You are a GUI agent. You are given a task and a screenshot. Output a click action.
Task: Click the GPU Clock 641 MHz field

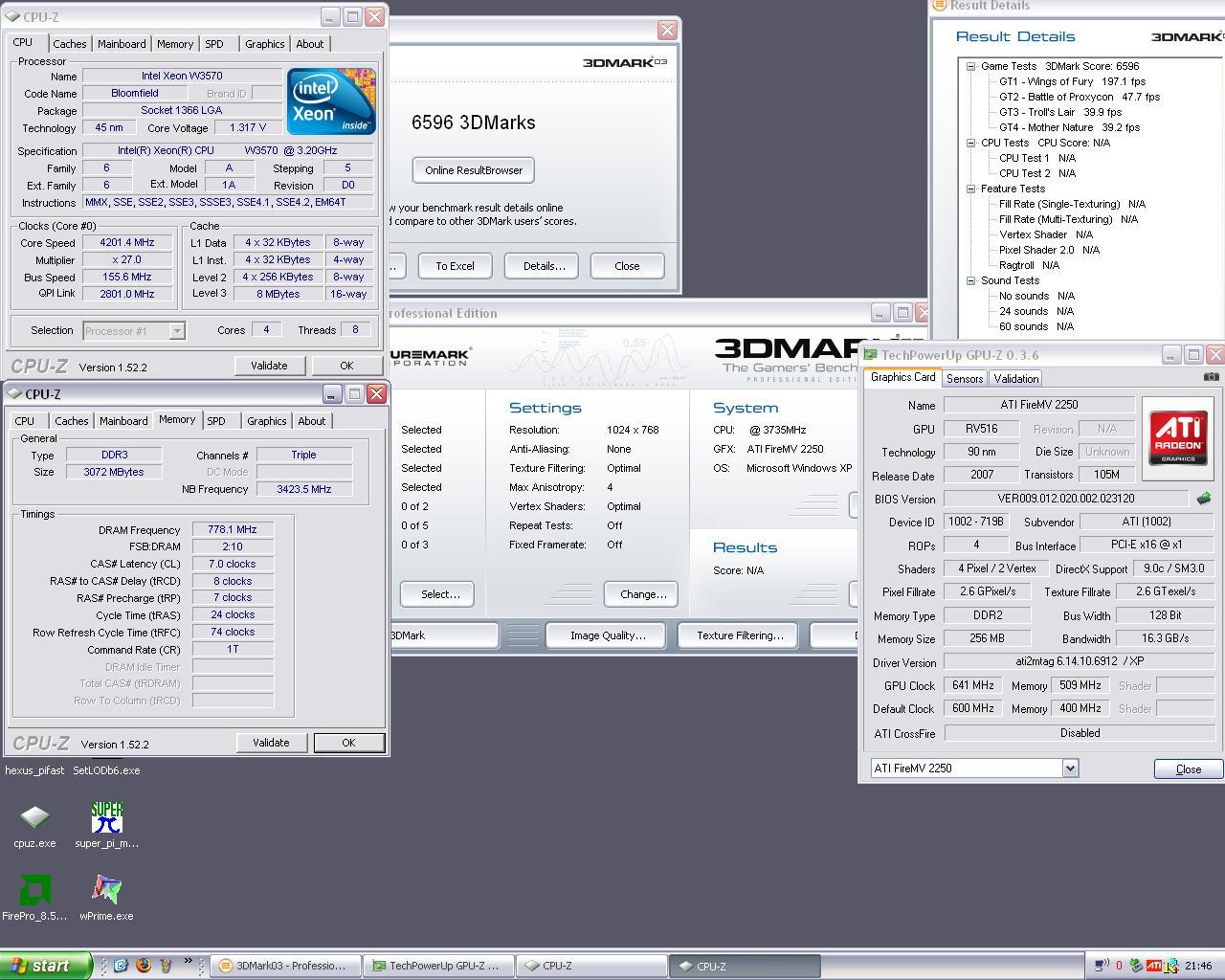tap(972, 685)
